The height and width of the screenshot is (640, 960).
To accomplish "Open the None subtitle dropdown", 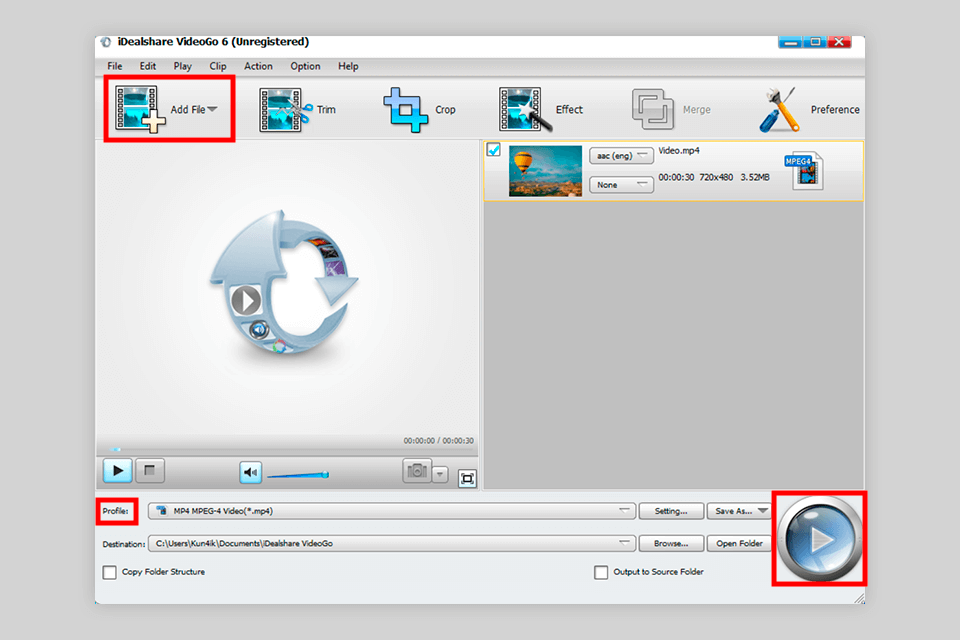I will click(621, 184).
